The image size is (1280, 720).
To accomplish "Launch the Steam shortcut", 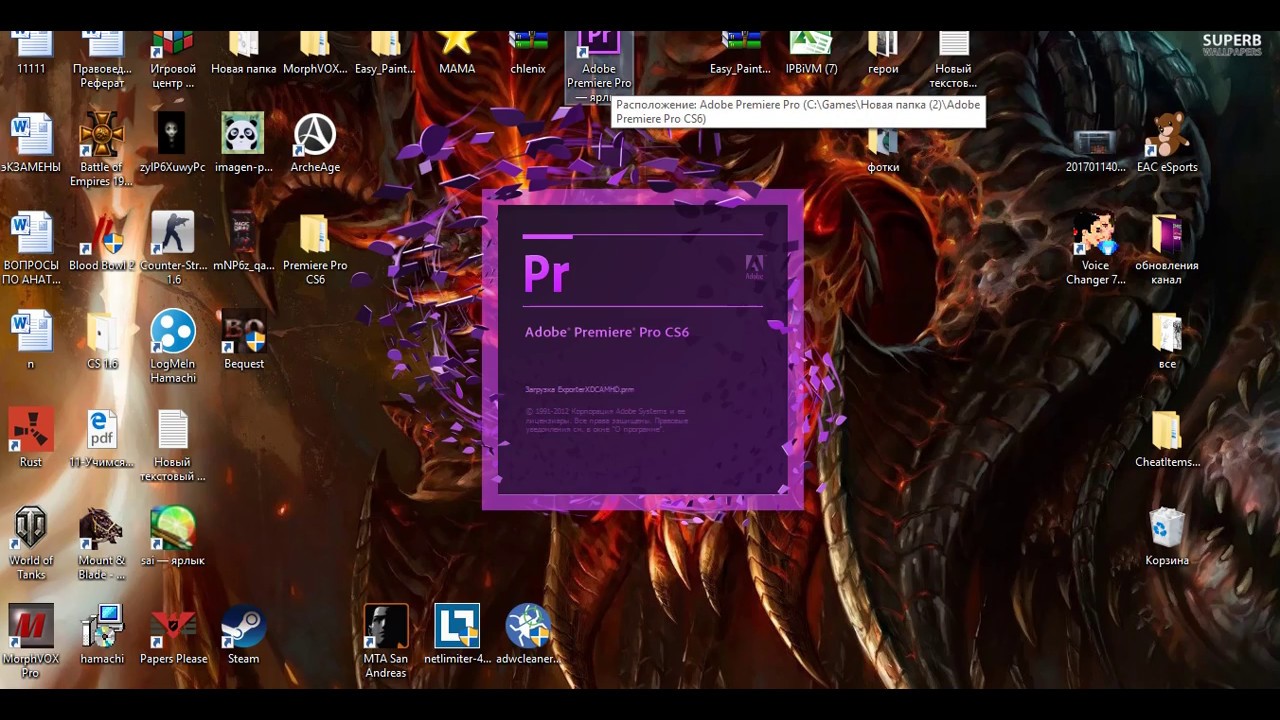I will [243, 633].
